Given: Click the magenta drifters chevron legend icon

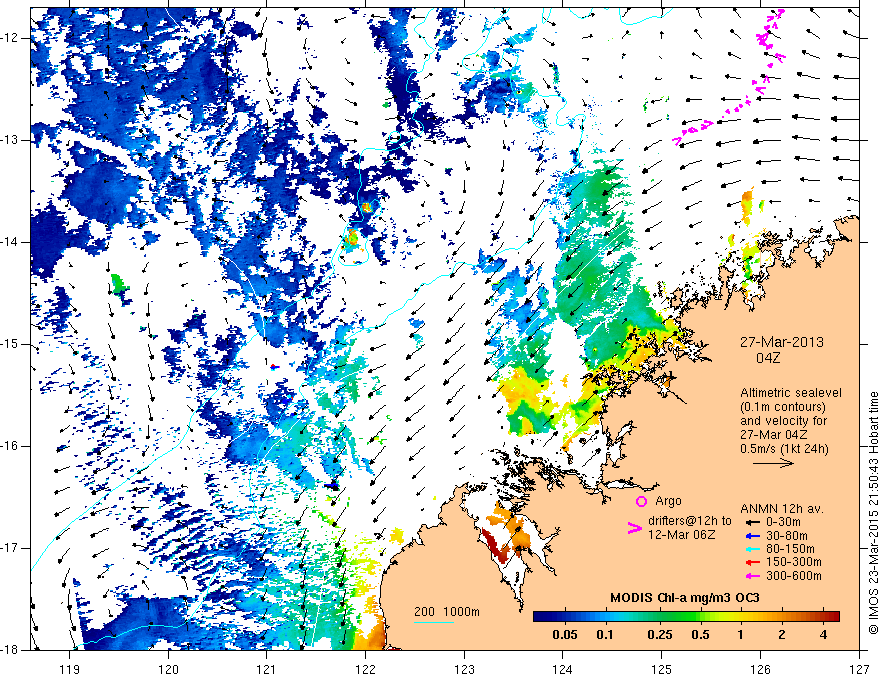Looking at the screenshot, I should click(634, 528).
